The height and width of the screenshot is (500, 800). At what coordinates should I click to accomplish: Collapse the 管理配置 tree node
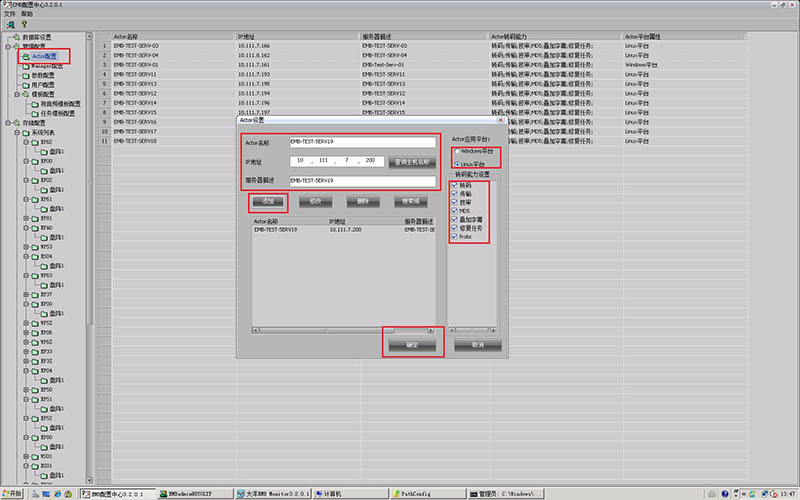[8, 46]
